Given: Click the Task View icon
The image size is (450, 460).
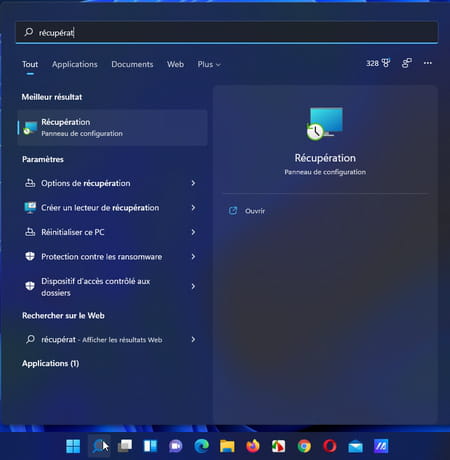Looking at the screenshot, I should (x=125, y=446).
